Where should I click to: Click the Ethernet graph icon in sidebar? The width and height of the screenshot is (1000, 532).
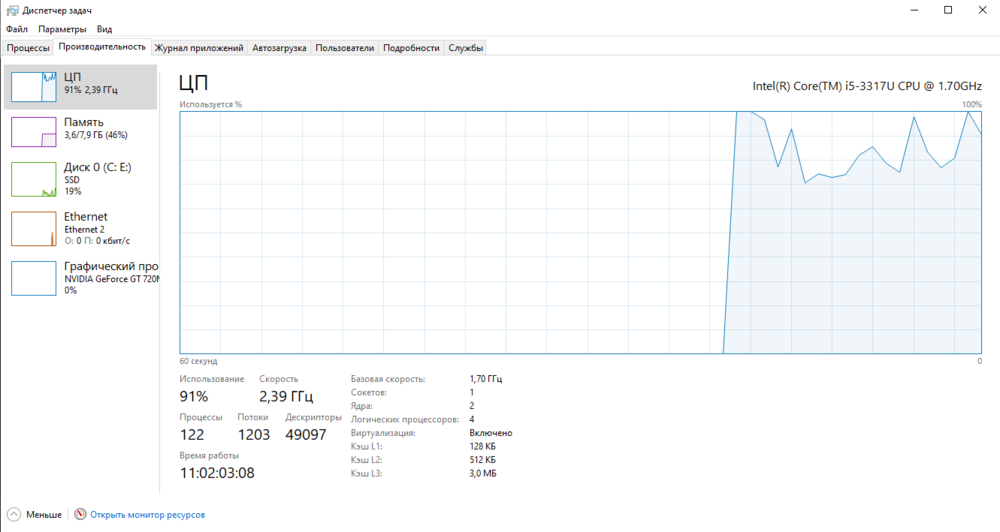click(33, 228)
